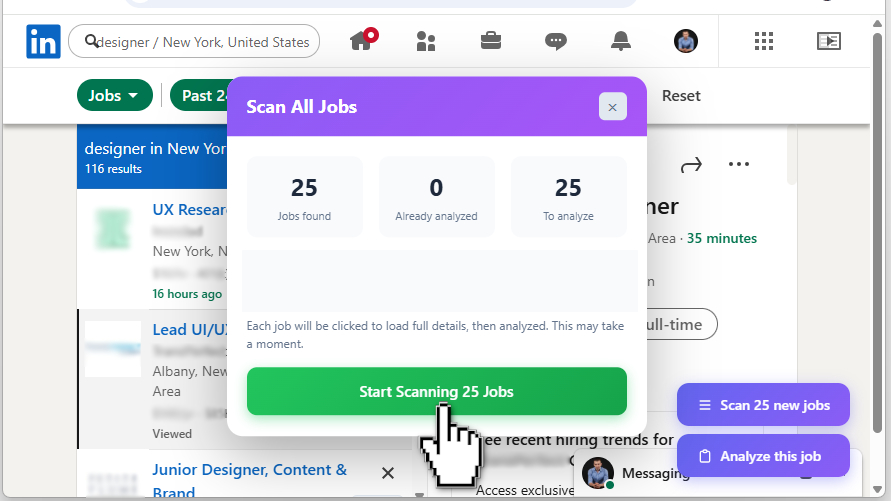Viewport: 891px width, 501px height.
Task: Open the Jobs briefcase icon
Action: coord(491,41)
